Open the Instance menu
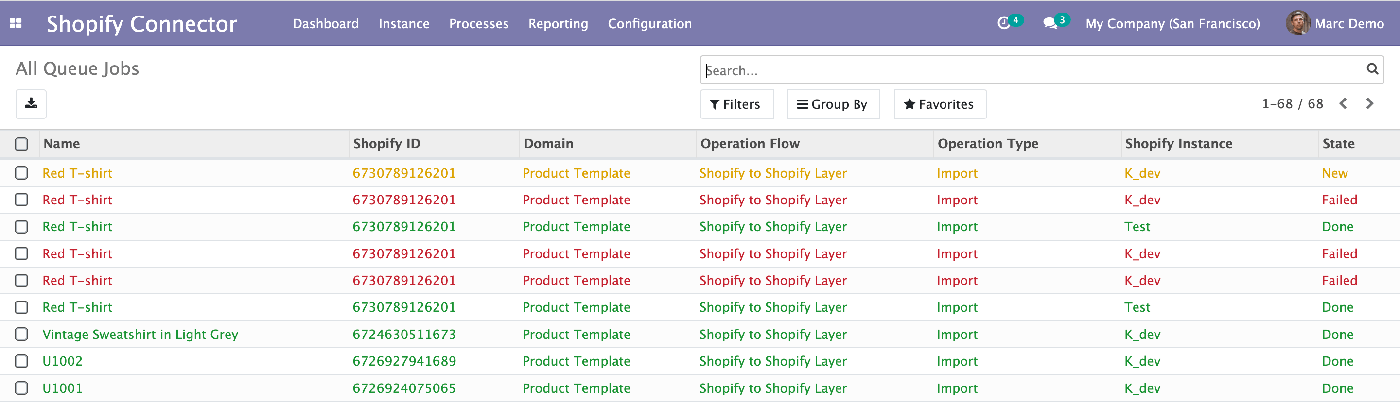 tap(404, 23)
